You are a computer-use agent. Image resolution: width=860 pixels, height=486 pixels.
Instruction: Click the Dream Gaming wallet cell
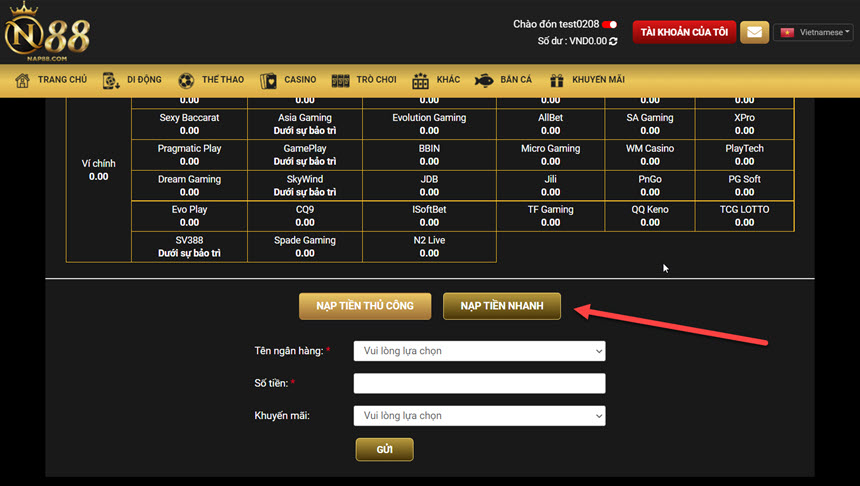pos(189,185)
